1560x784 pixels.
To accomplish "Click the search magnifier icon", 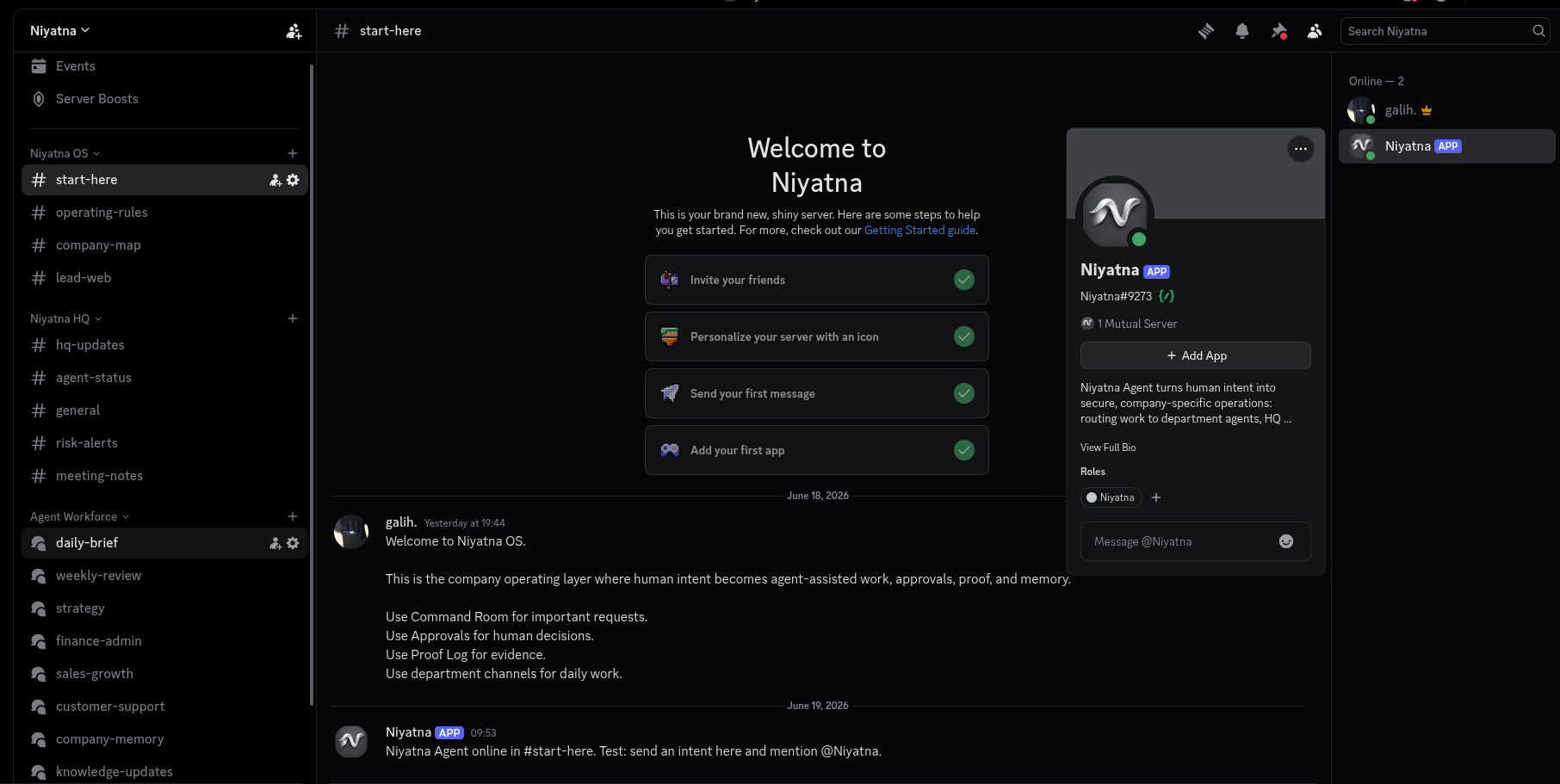I will [x=1538, y=31].
